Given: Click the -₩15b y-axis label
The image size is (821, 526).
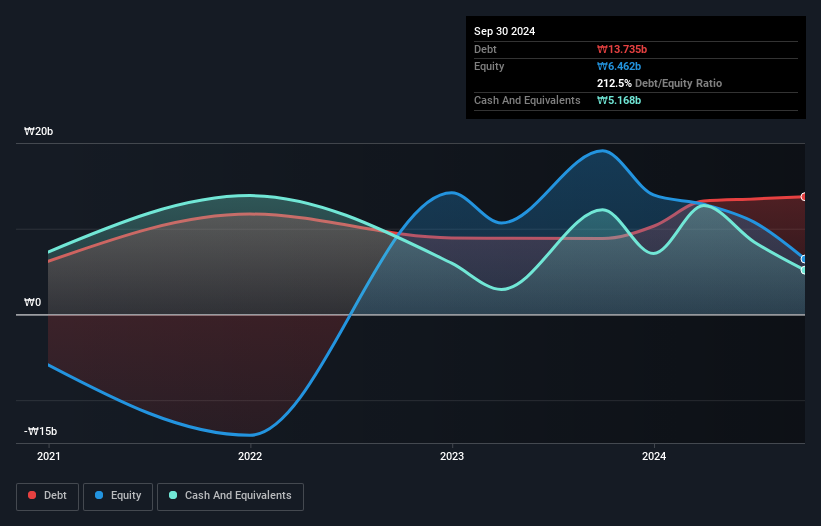Looking at the screenshot, I should pyautogui.click(x=40, y=431).
